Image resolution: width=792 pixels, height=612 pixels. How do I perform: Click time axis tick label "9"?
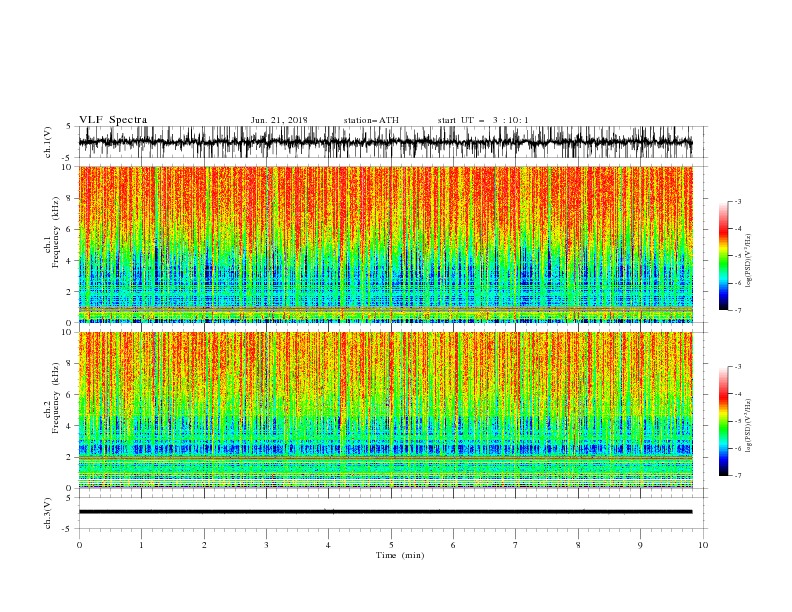640,545
